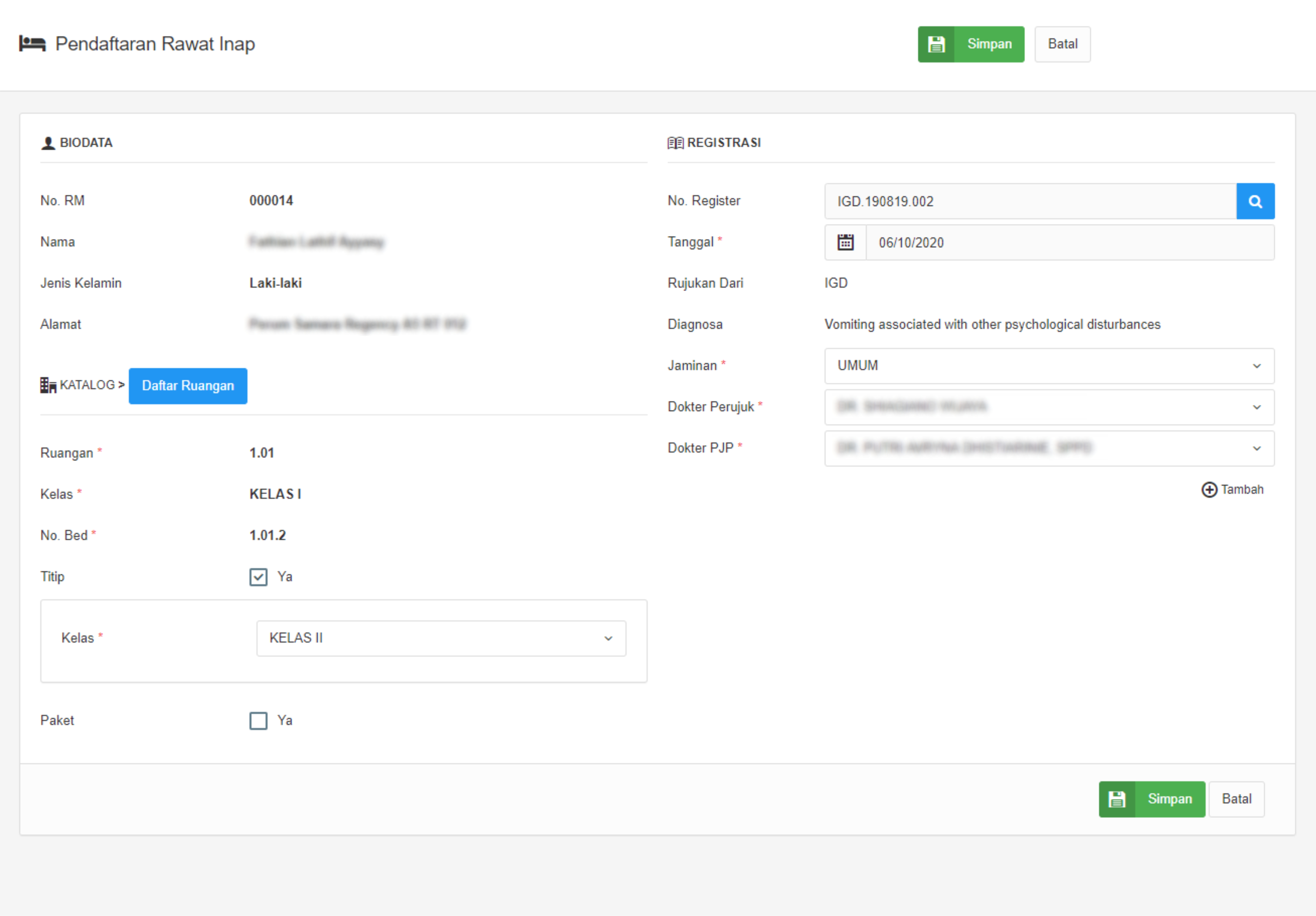The width and height of the screenshot is (1316, 916).
Task: Click the search icon beside No. Register
Action: pyautogui.click(x=1255, y=201)
